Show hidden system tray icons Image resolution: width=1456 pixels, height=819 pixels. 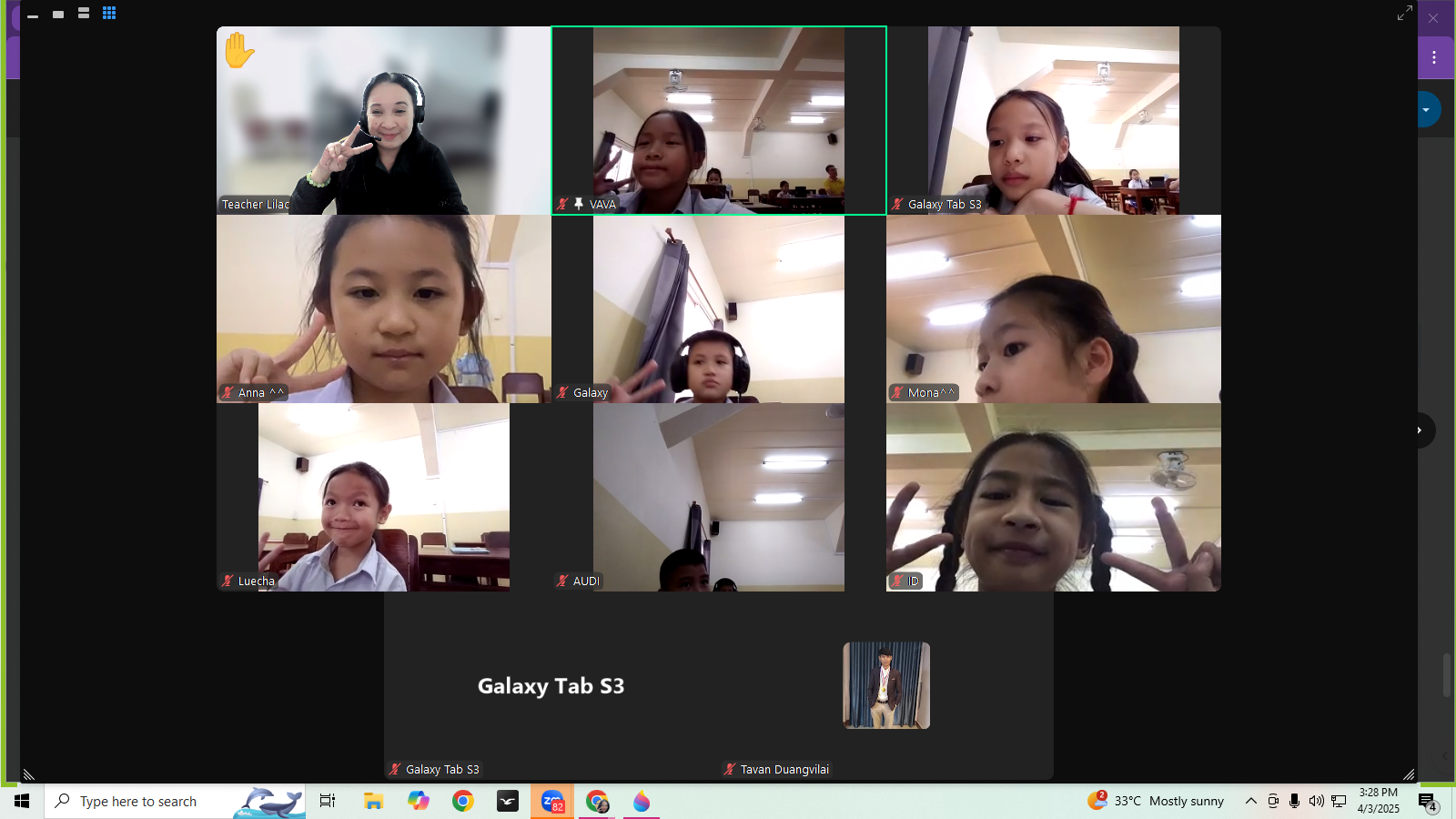tap(1251, 801)
